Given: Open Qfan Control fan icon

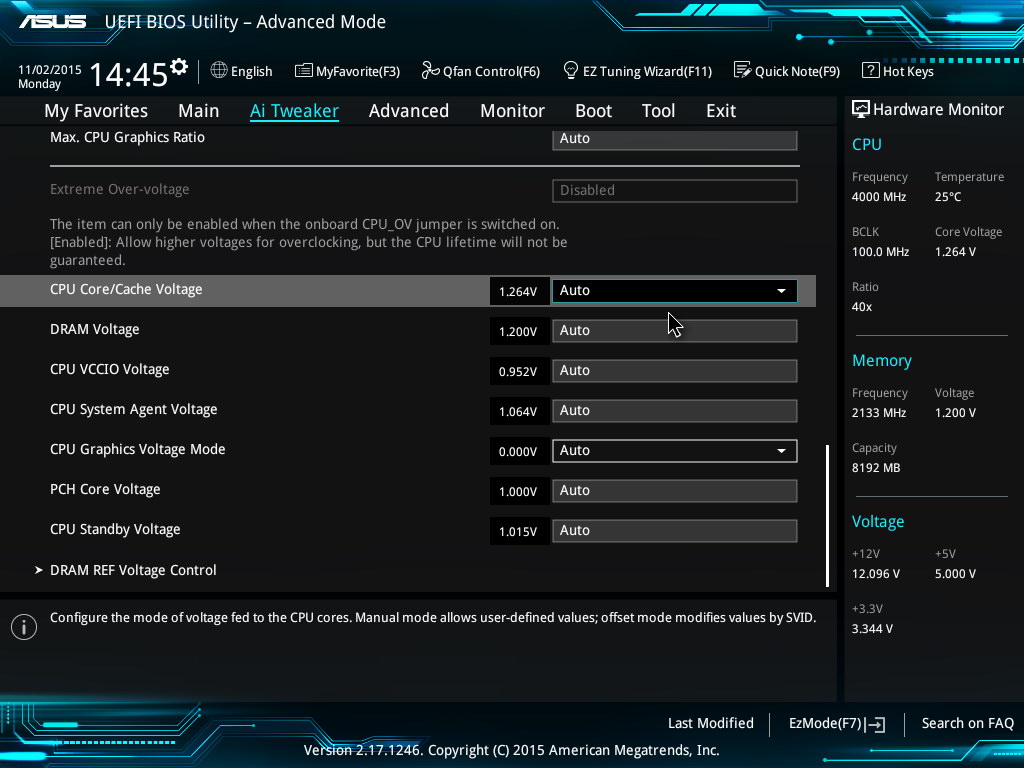Looking at the screenshot, I should [431, 71].
